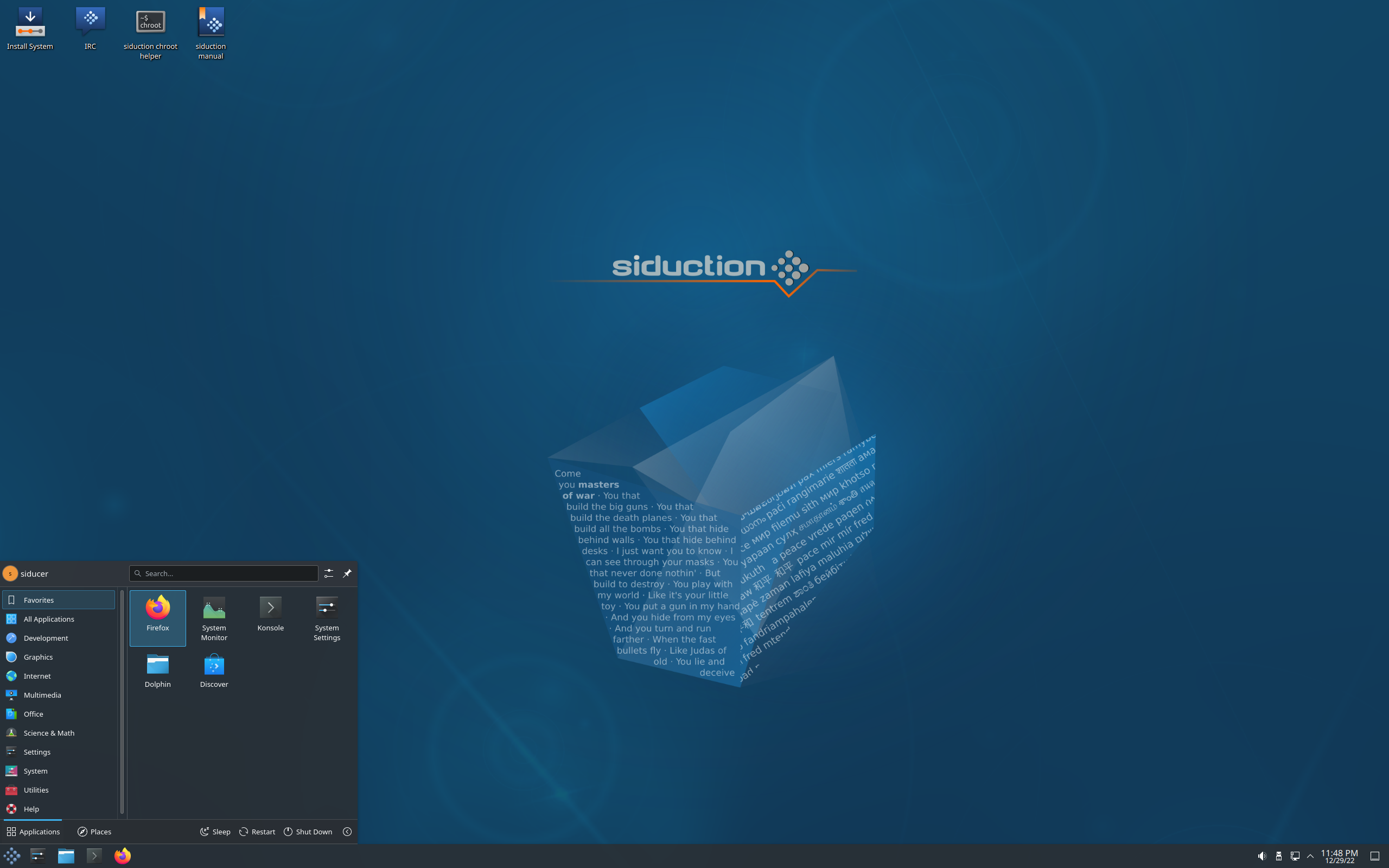This screenshot has height=868, width=1389.
Task: Click the Sleep button
Action: tap(215, 832)
